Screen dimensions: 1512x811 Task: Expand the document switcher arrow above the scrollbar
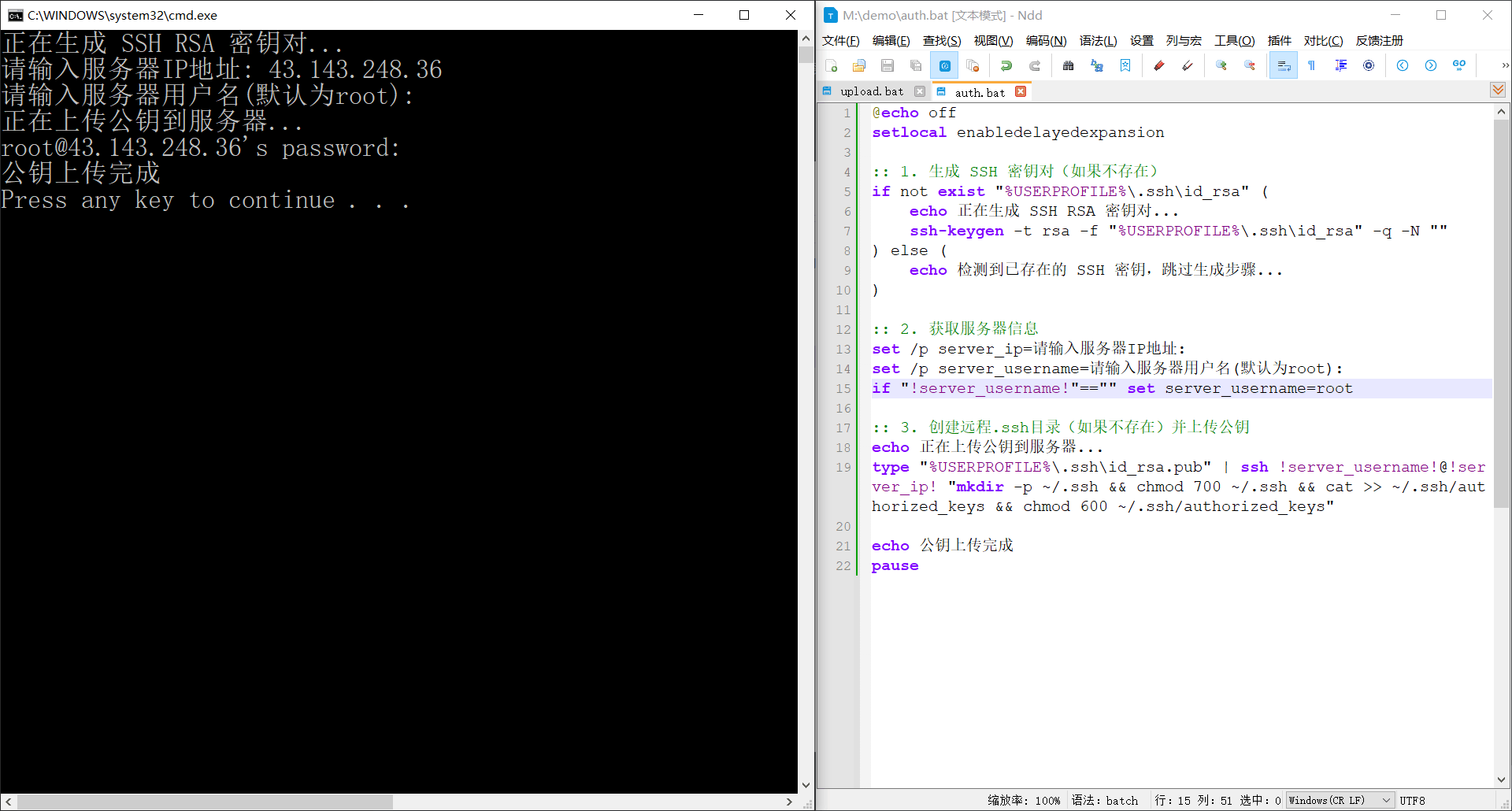1497,90
